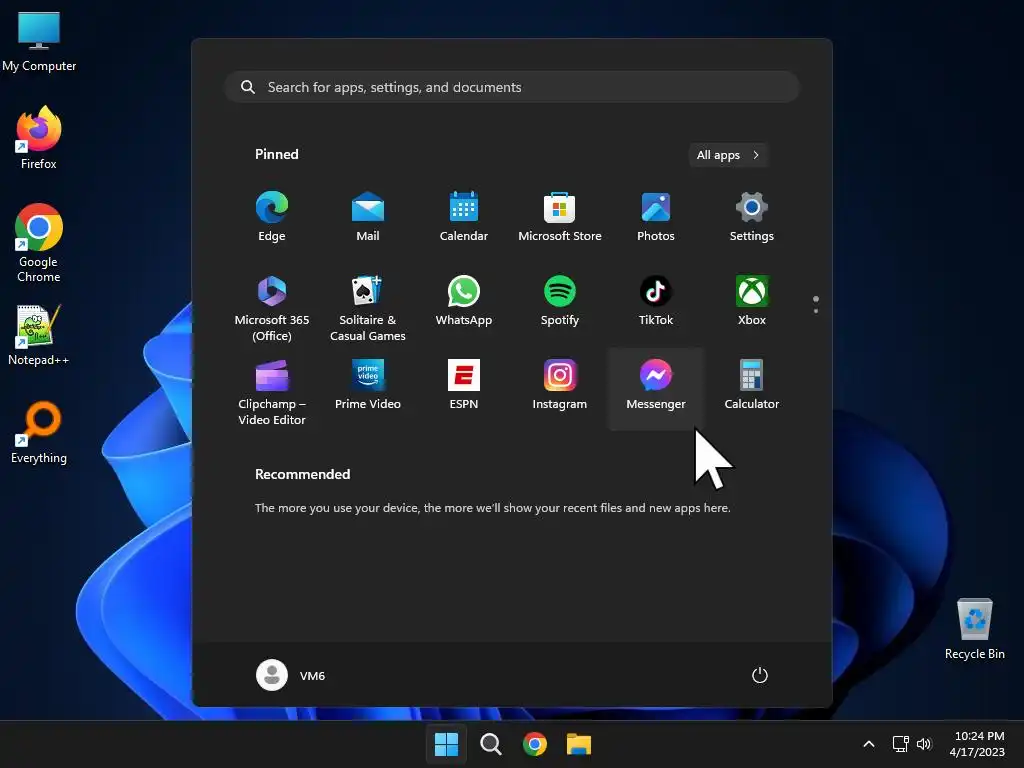Viewport: 1024px width, 768px height.
Task: Show hidden icons in system tray
Action: pos(869,744)
